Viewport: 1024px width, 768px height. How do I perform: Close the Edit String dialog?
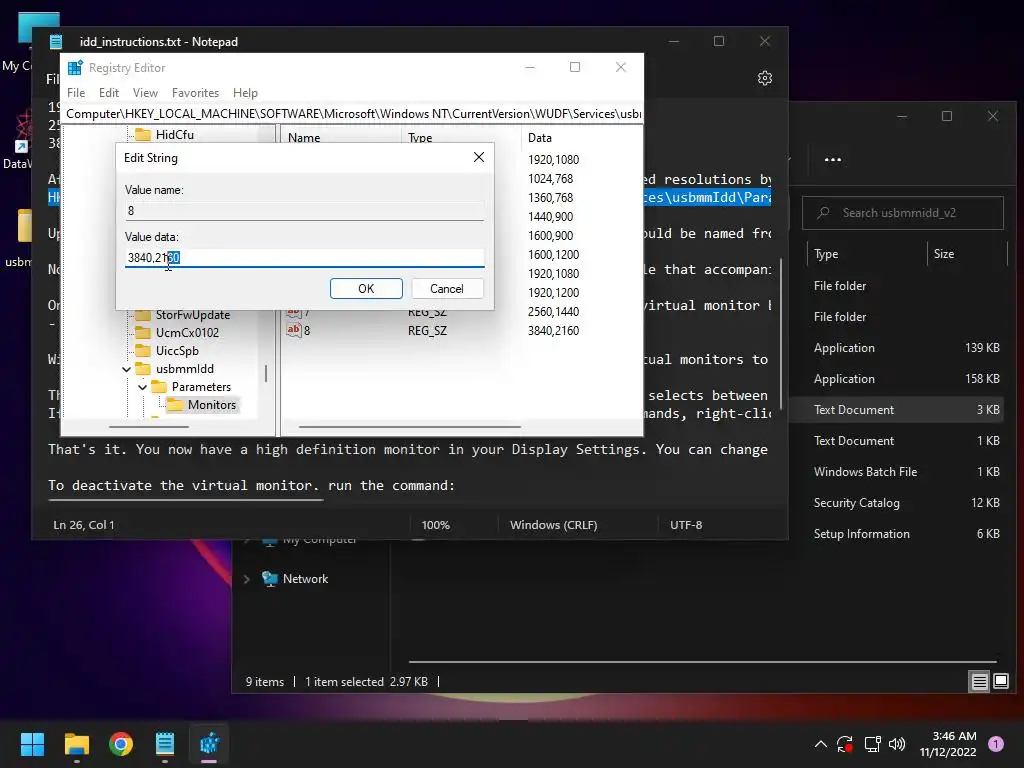[x=479, y=157]
